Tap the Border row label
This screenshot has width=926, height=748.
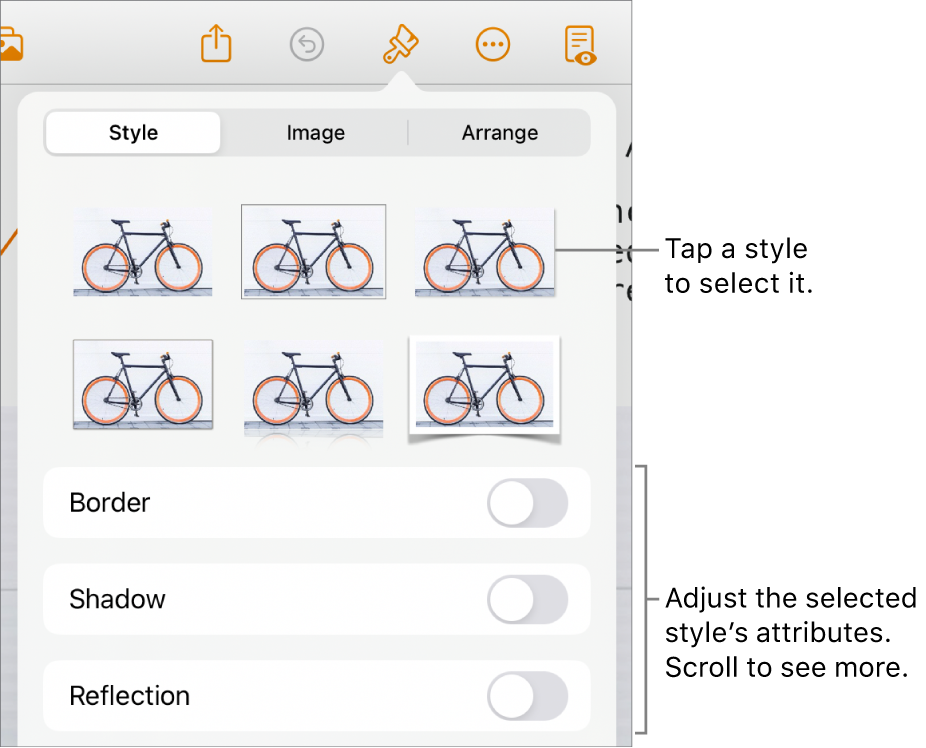[x=110, y=503]
